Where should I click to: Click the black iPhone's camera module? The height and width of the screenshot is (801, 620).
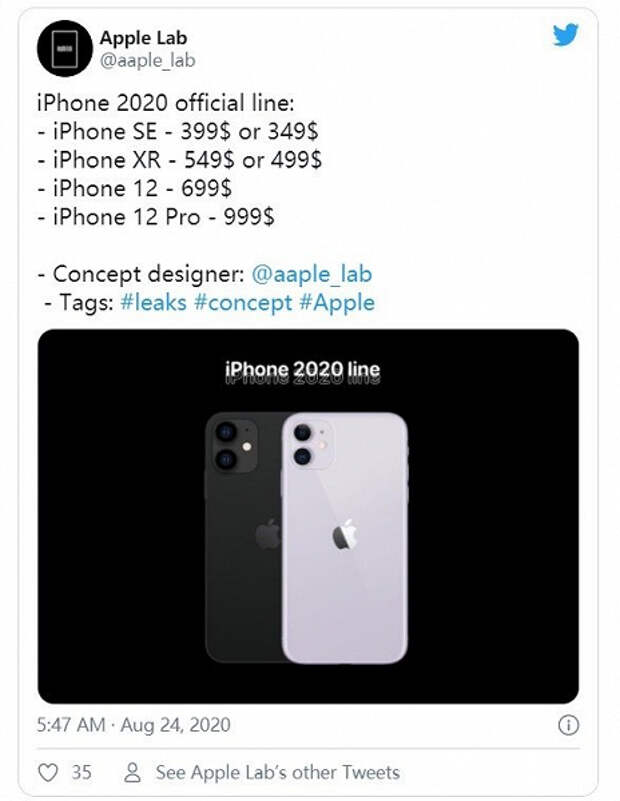tap(231, 444)
